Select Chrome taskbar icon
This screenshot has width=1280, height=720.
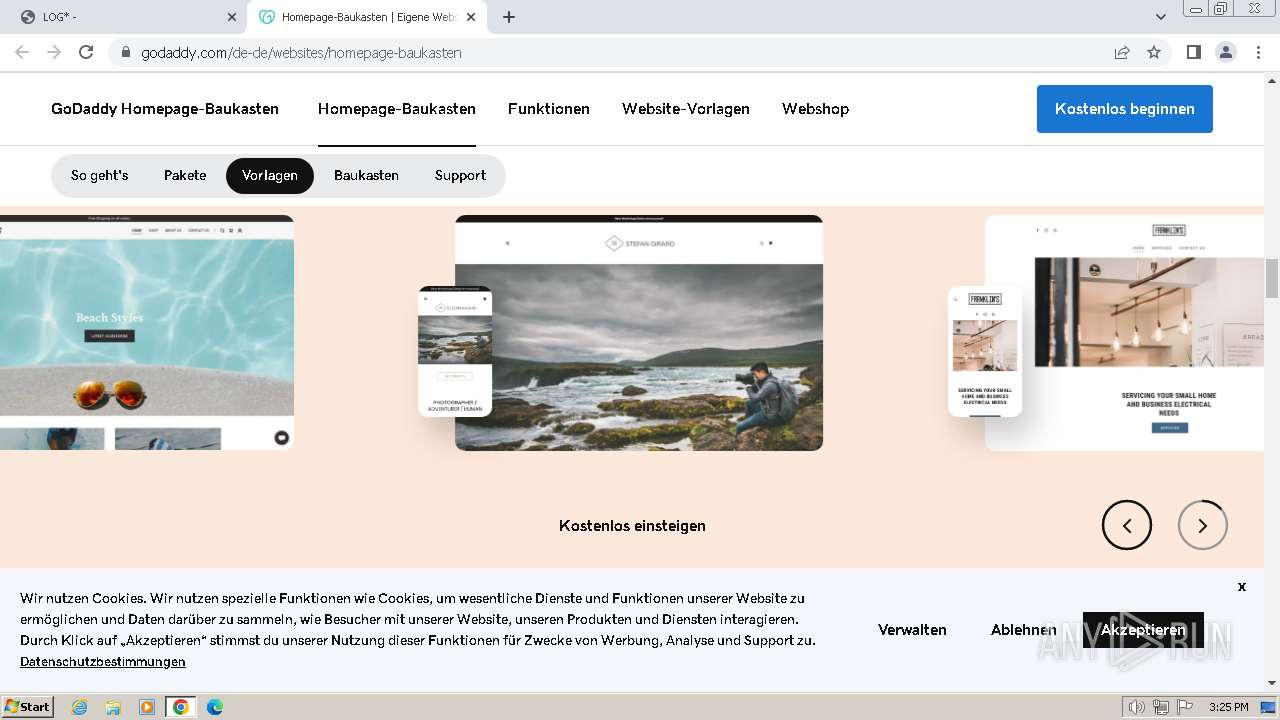(x=180, y=707)
